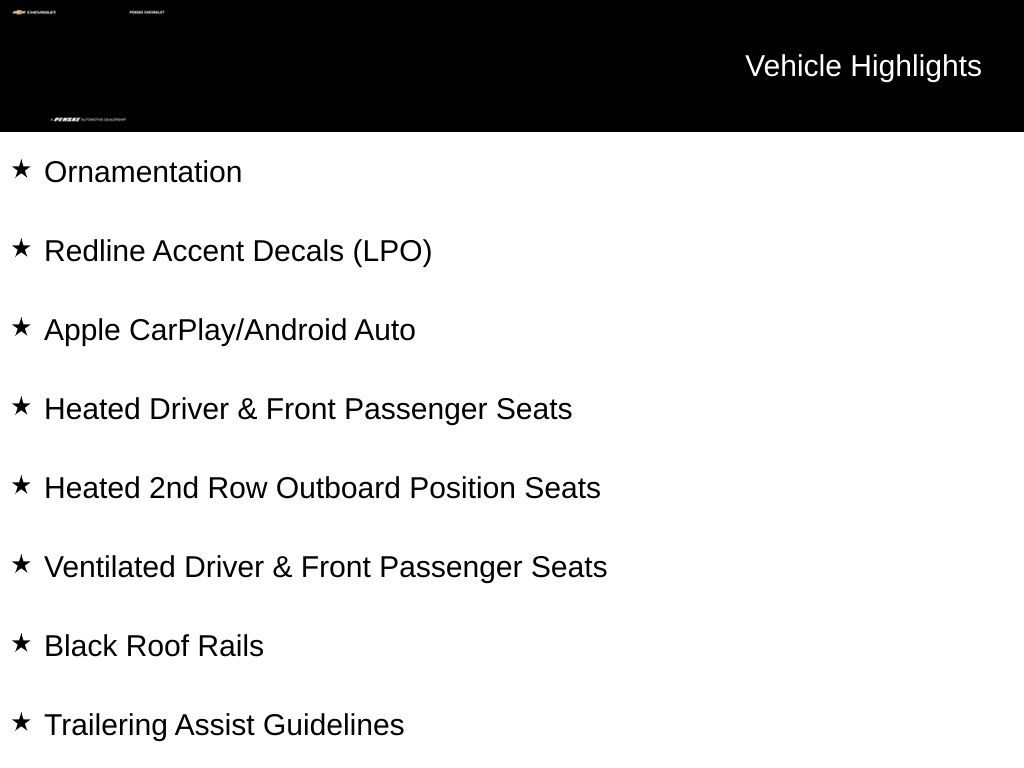Click the star beside Ornamentation
This screenshot has height=768, width=1024.
[x=22, y=169]
